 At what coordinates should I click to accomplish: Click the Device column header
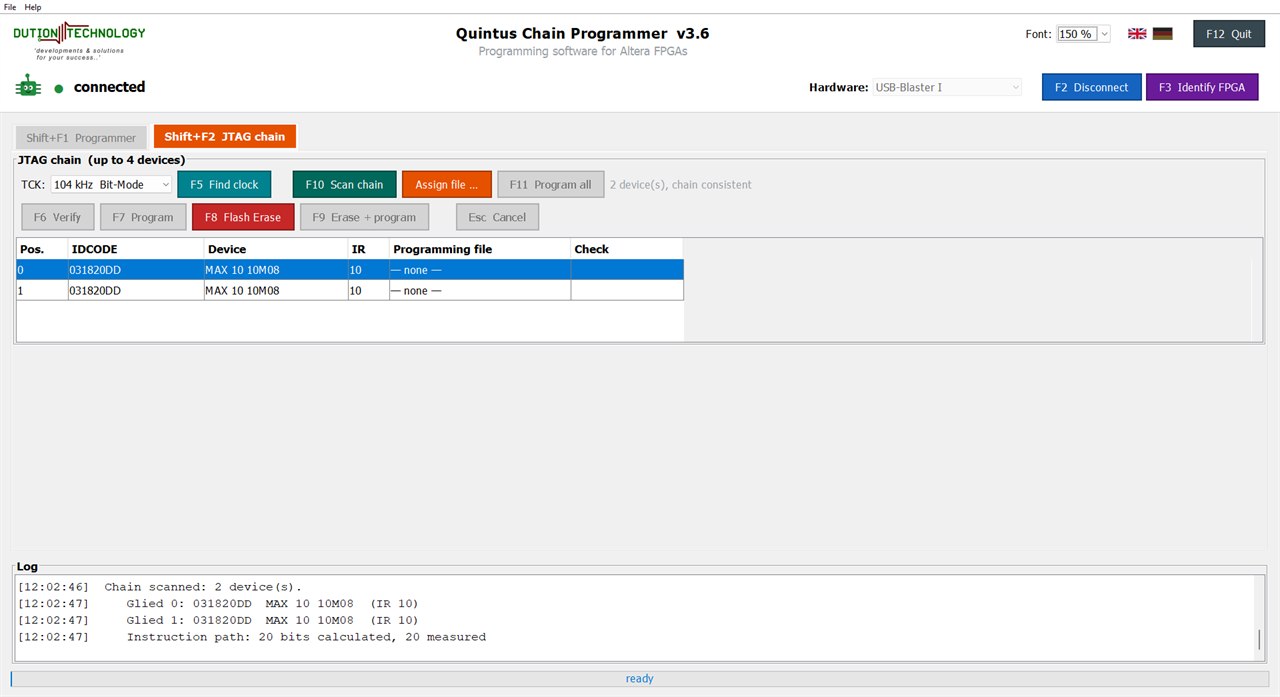tap(276, 249)
